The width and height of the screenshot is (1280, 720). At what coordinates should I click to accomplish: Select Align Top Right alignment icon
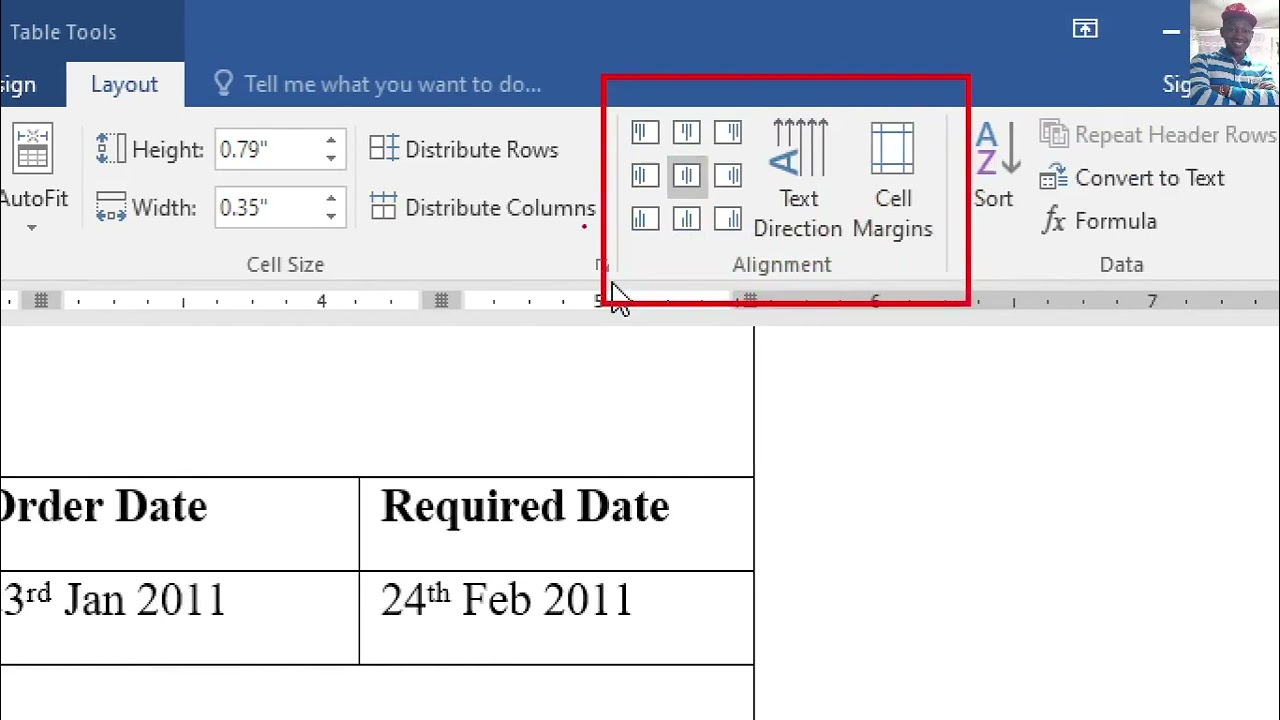point(728,133)
